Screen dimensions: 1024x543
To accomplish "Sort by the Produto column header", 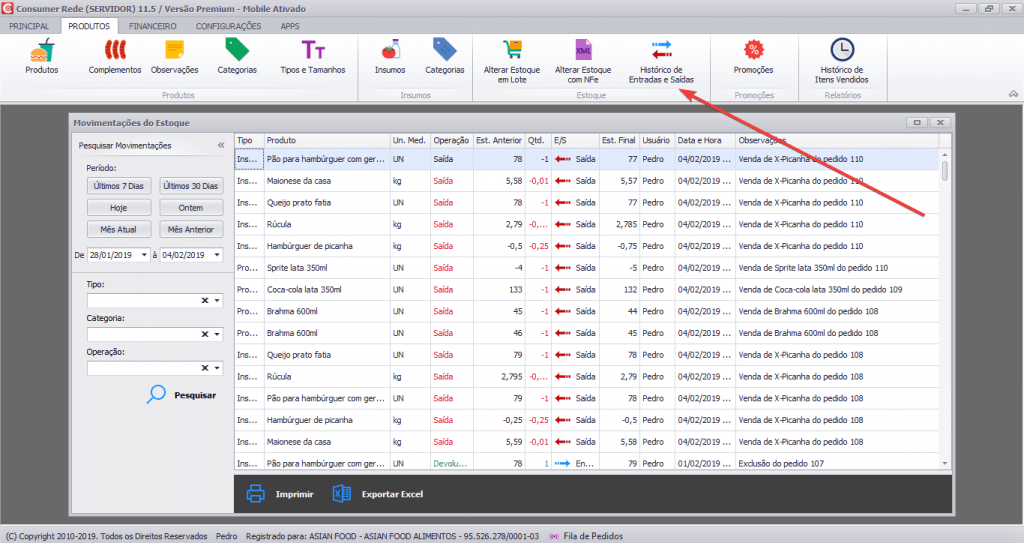I will tap(327, 140).
